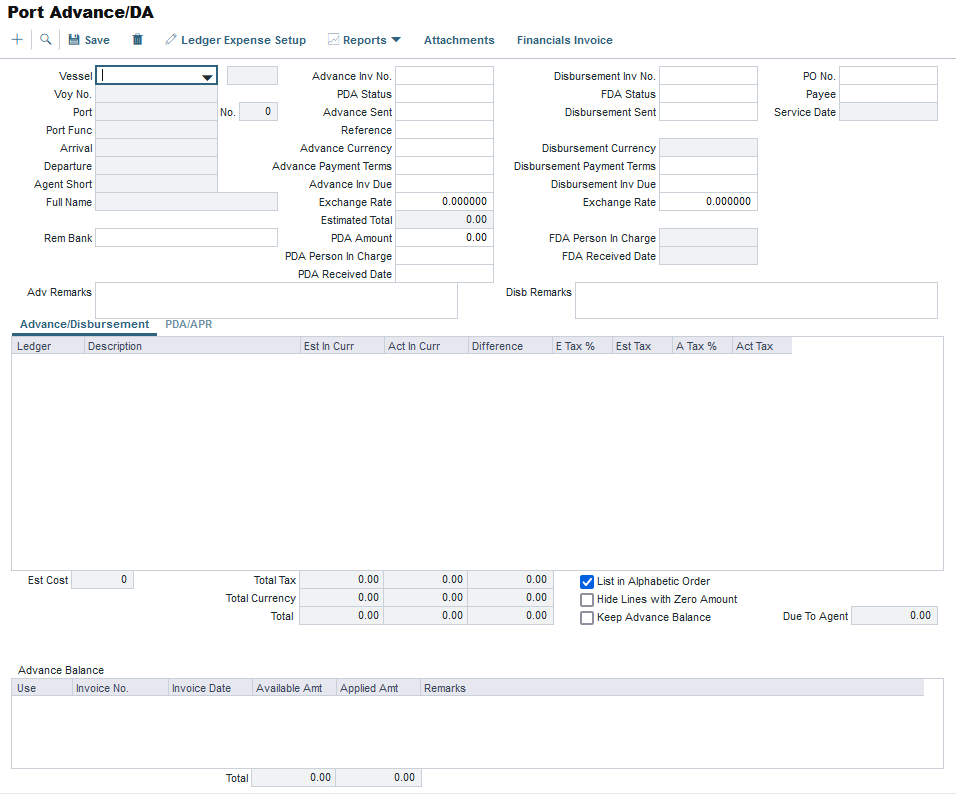Click the Adv Remarks text area

[x=276, y=300]
